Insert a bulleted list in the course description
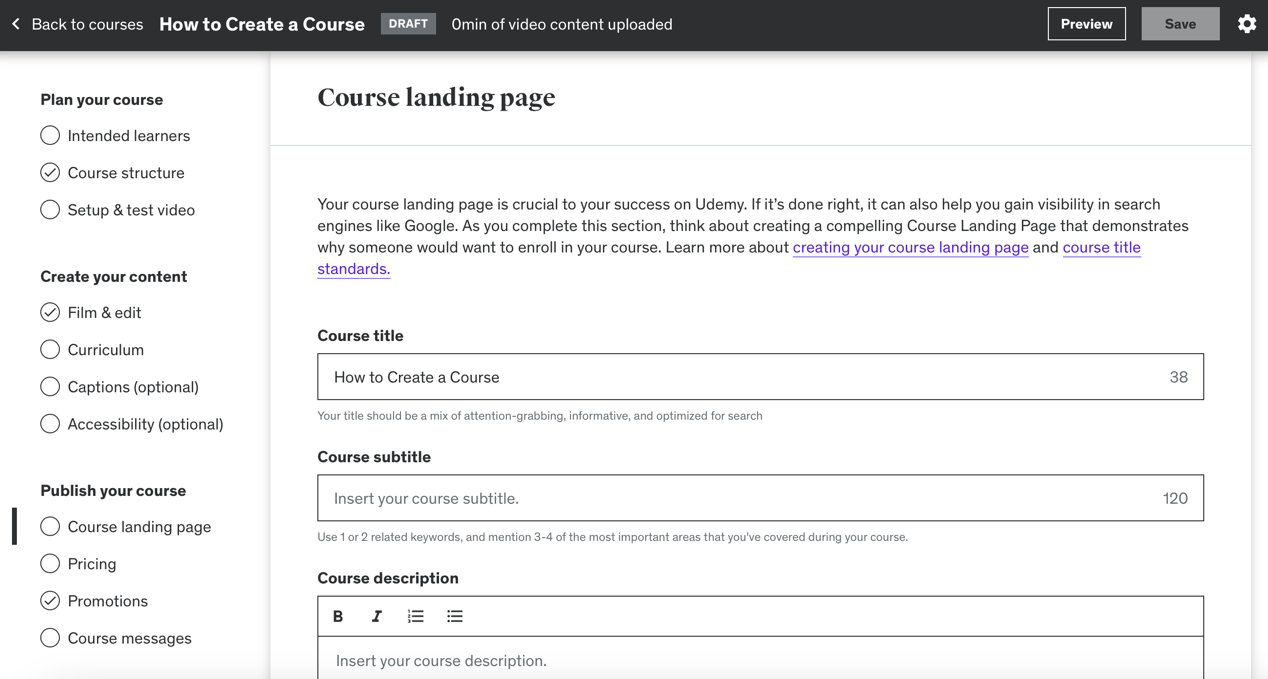Image resolution: width=1268 pixels, height=679 pixels. 455,616
